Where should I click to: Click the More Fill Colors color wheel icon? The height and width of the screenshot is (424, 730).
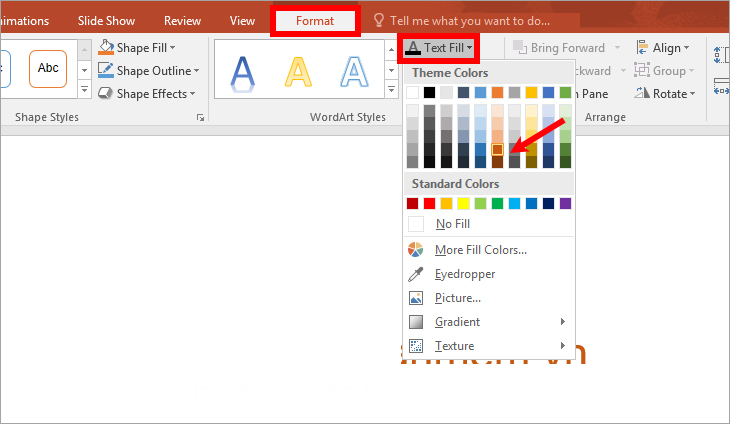coord(416,250)
